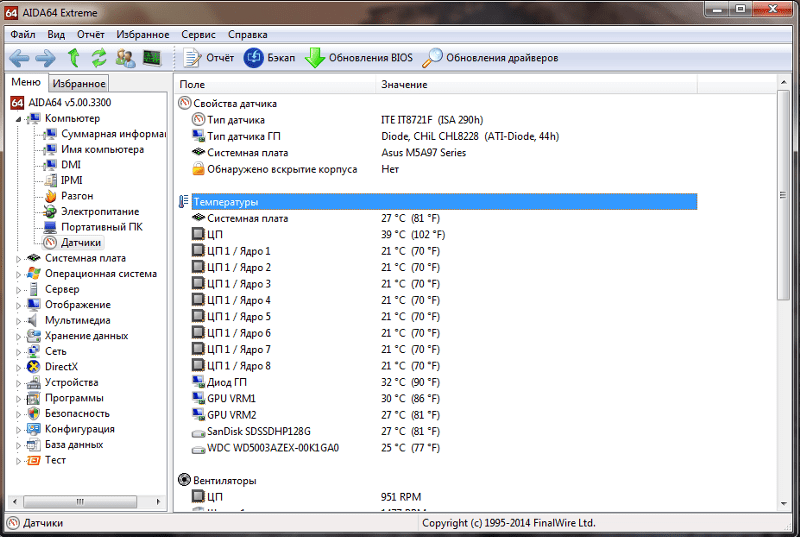Open the Сервис menu

click(x=198, y=35)
